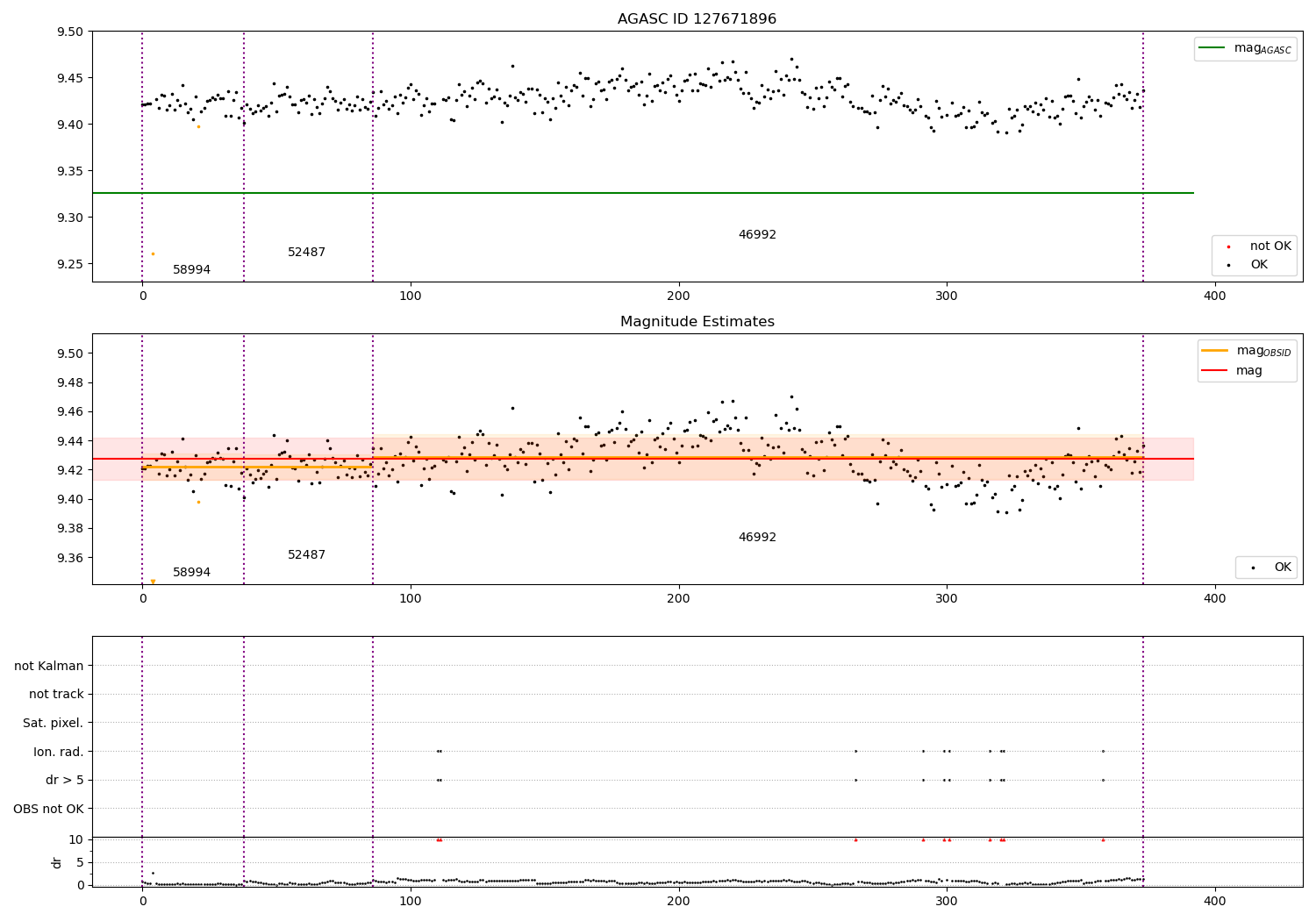
Task: Click the 'Ion. rad.' axis label
Action: 59,752
